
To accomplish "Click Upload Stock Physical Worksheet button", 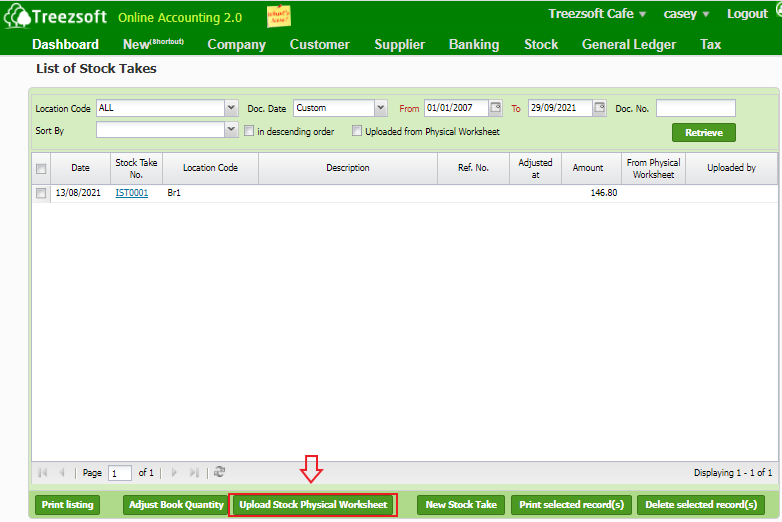I will coord(313,505).
